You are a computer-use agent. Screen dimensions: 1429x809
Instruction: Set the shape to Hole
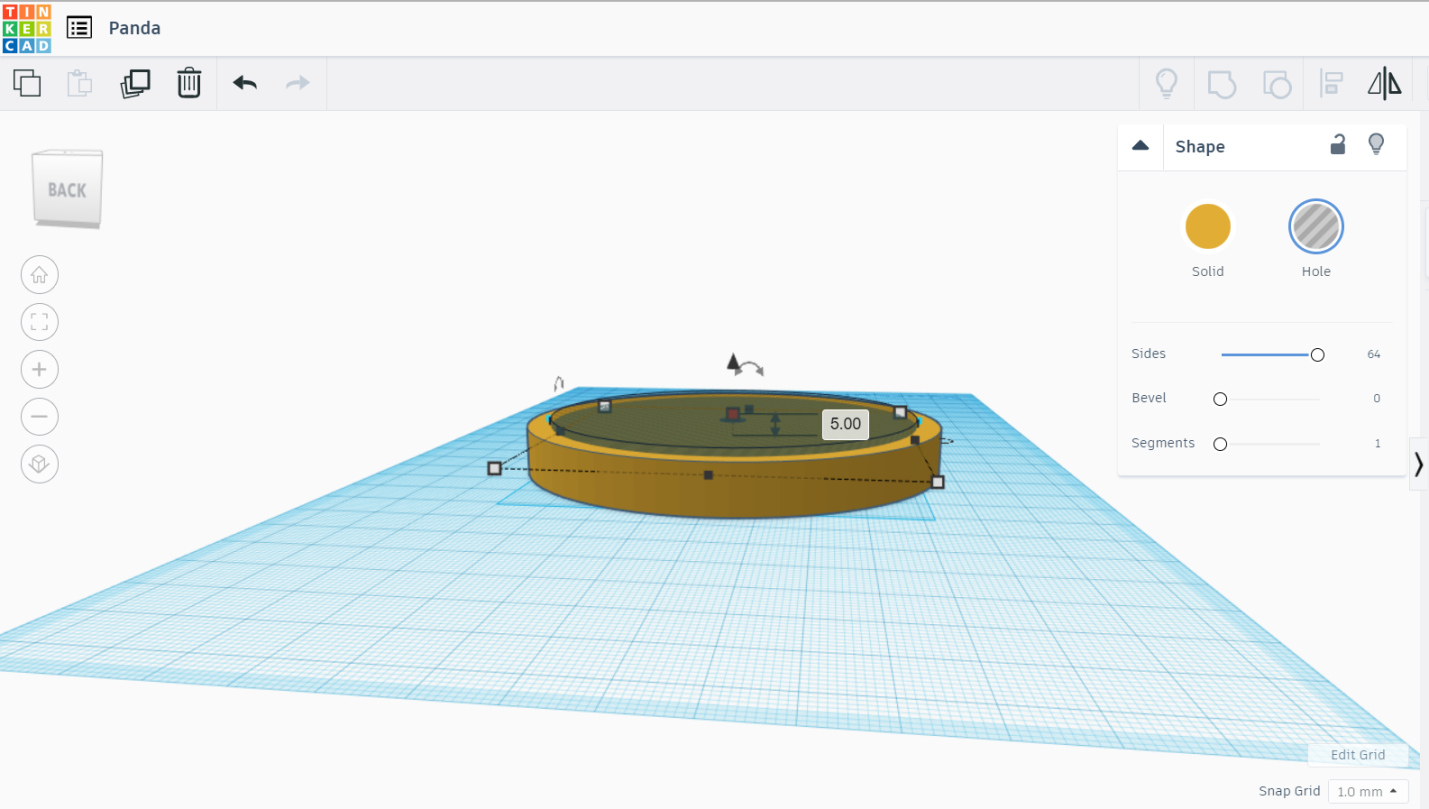coord(1316,226)
